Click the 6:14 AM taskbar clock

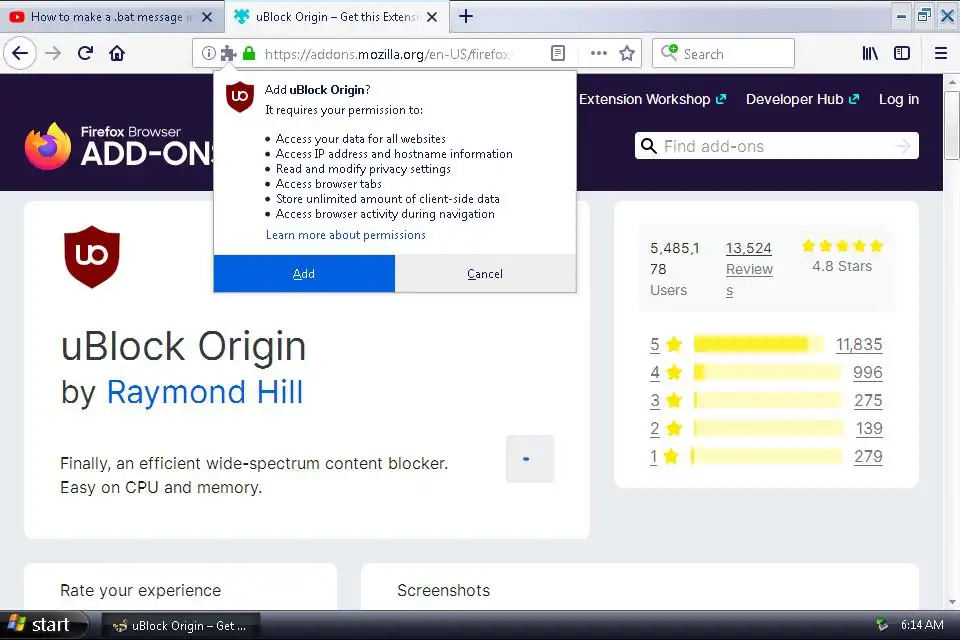coord(921,625)
